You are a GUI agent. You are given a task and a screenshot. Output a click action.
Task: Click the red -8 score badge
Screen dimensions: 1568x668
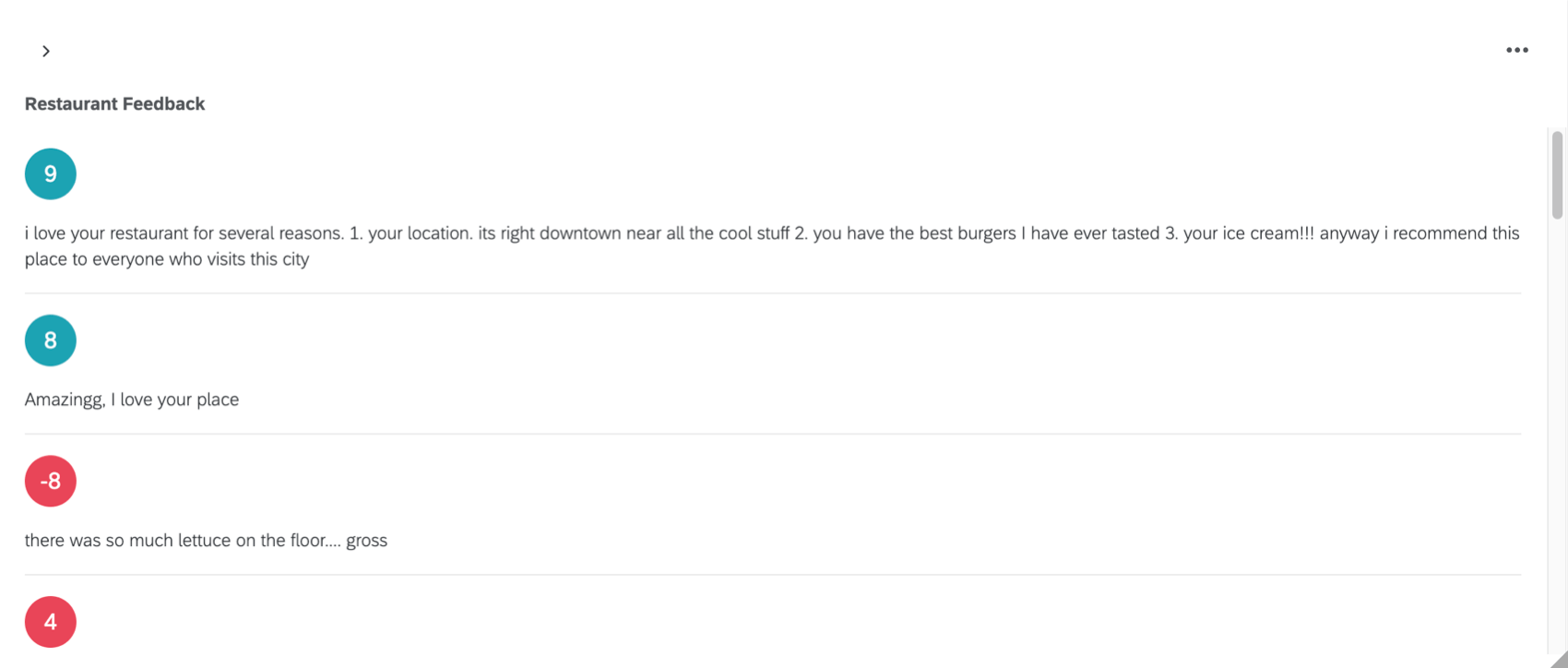51,482
